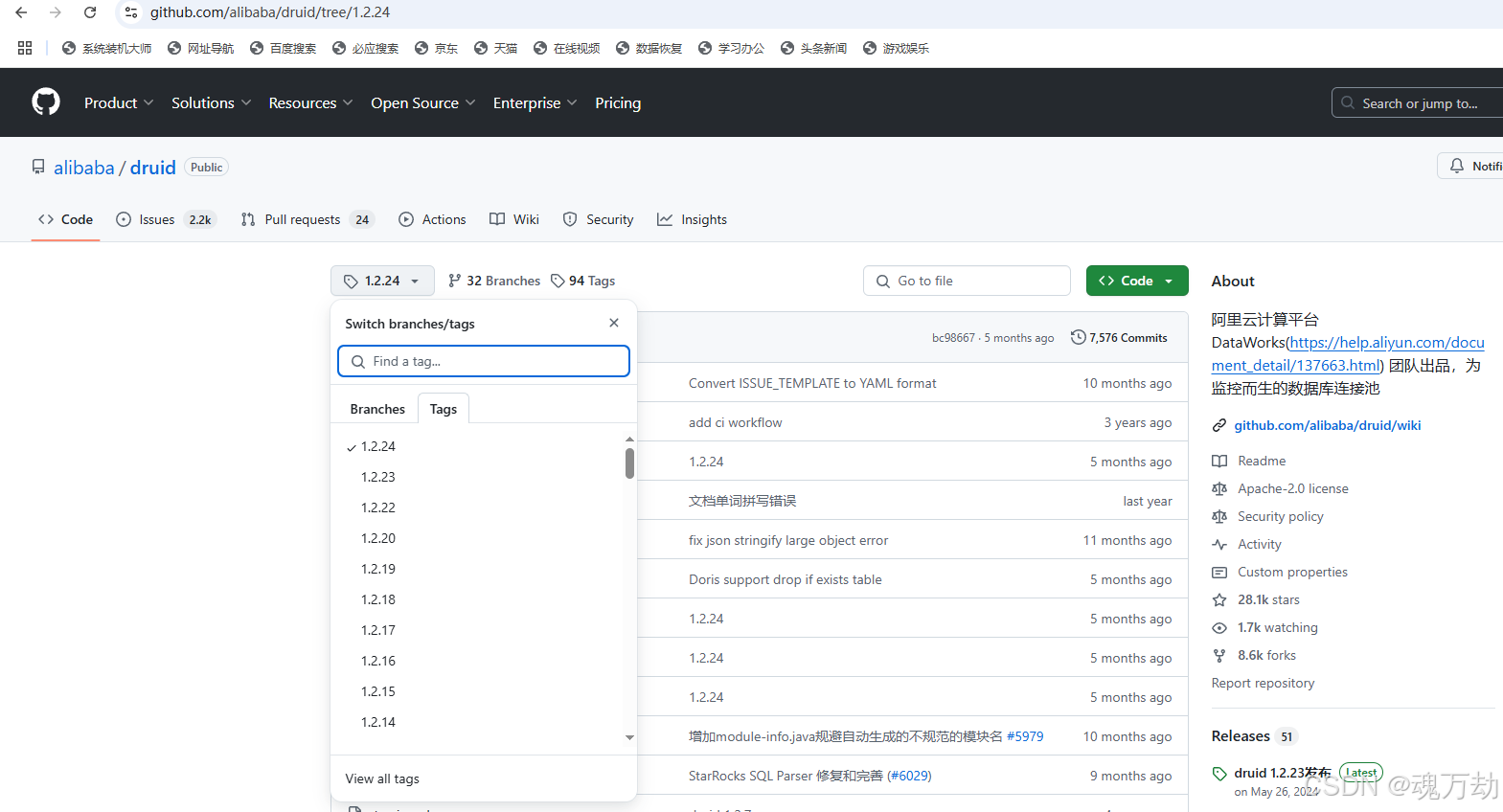Open the 京东 bookmark
Image resolution: width=1503 pixels, height=812 pixels.
click(x=436, y=48)
